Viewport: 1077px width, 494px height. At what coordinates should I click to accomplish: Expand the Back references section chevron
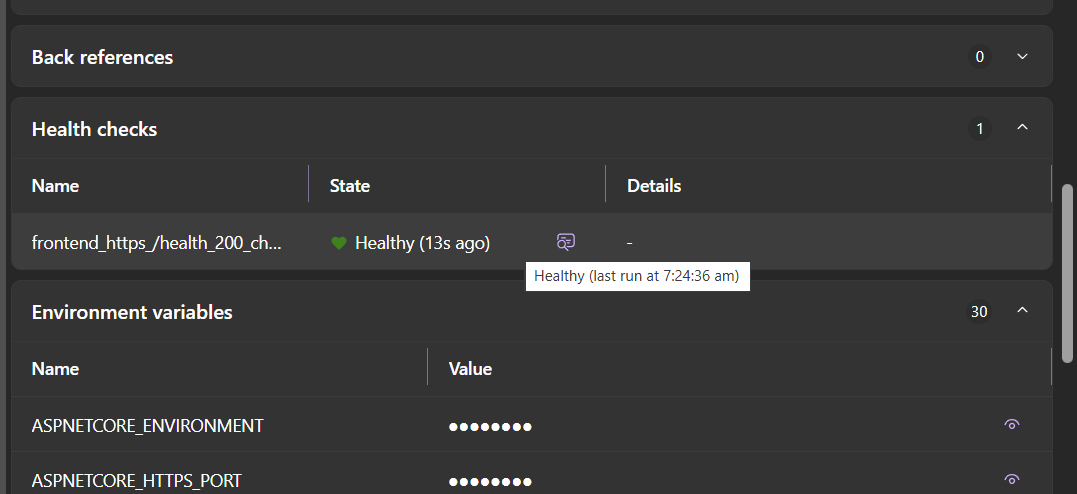coord(1022,57)
